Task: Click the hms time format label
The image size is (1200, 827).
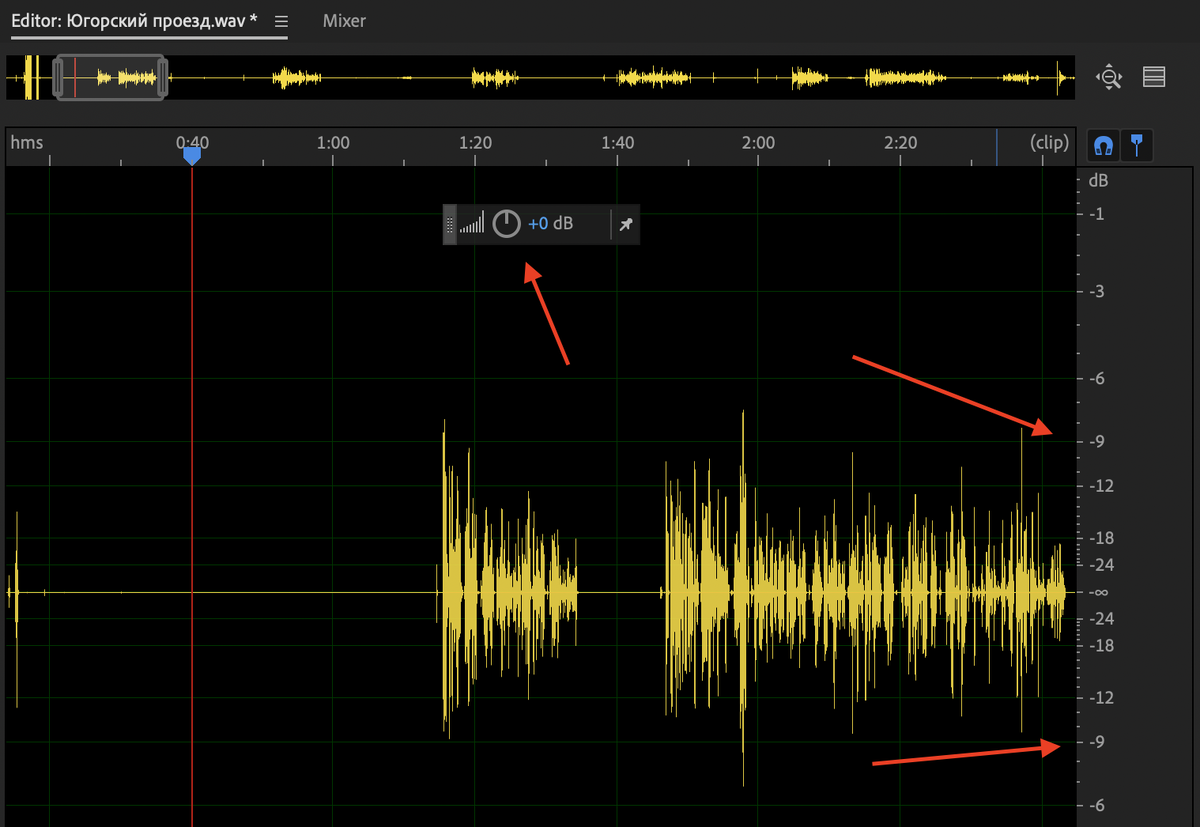Action: coord(27,143)
